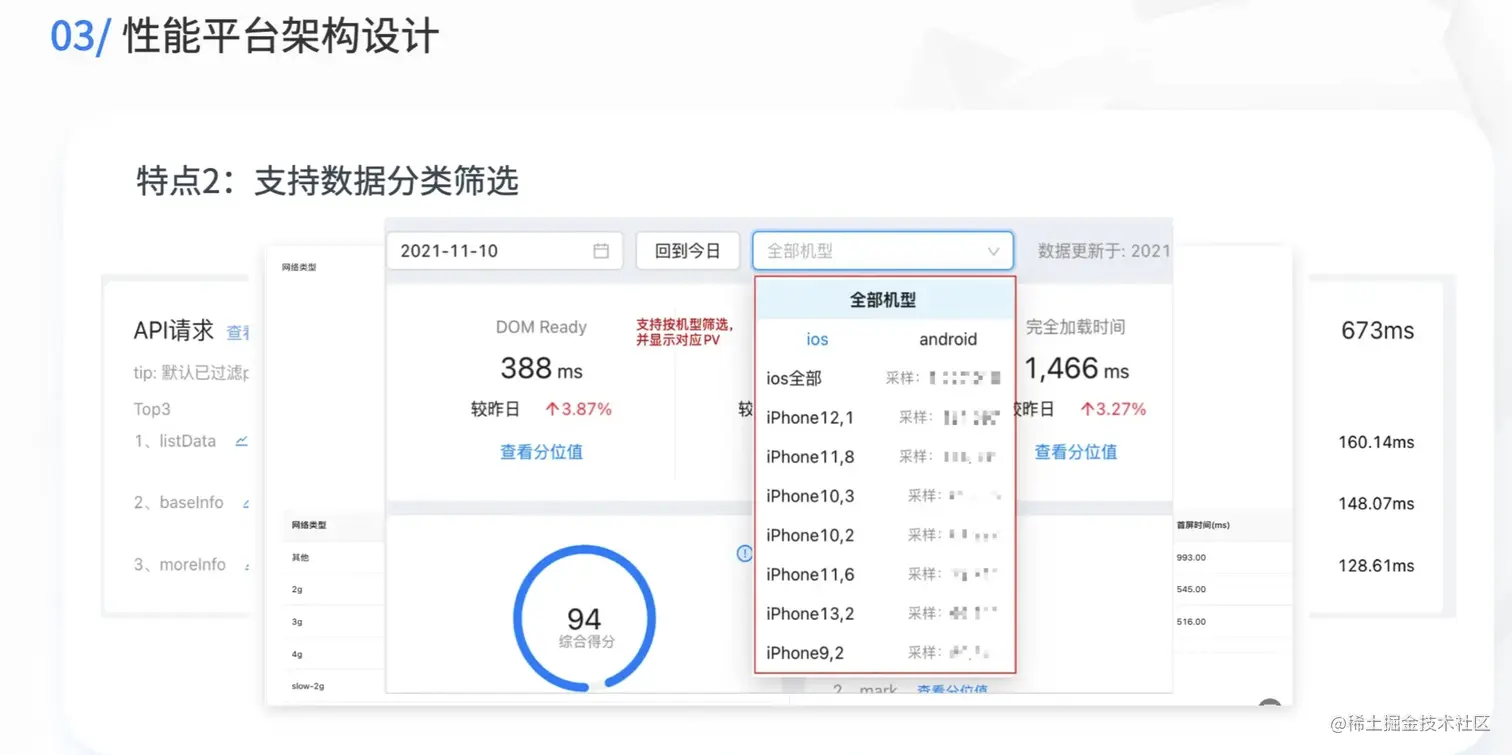Click the 1,466 ms load time value

(1076, 368)
